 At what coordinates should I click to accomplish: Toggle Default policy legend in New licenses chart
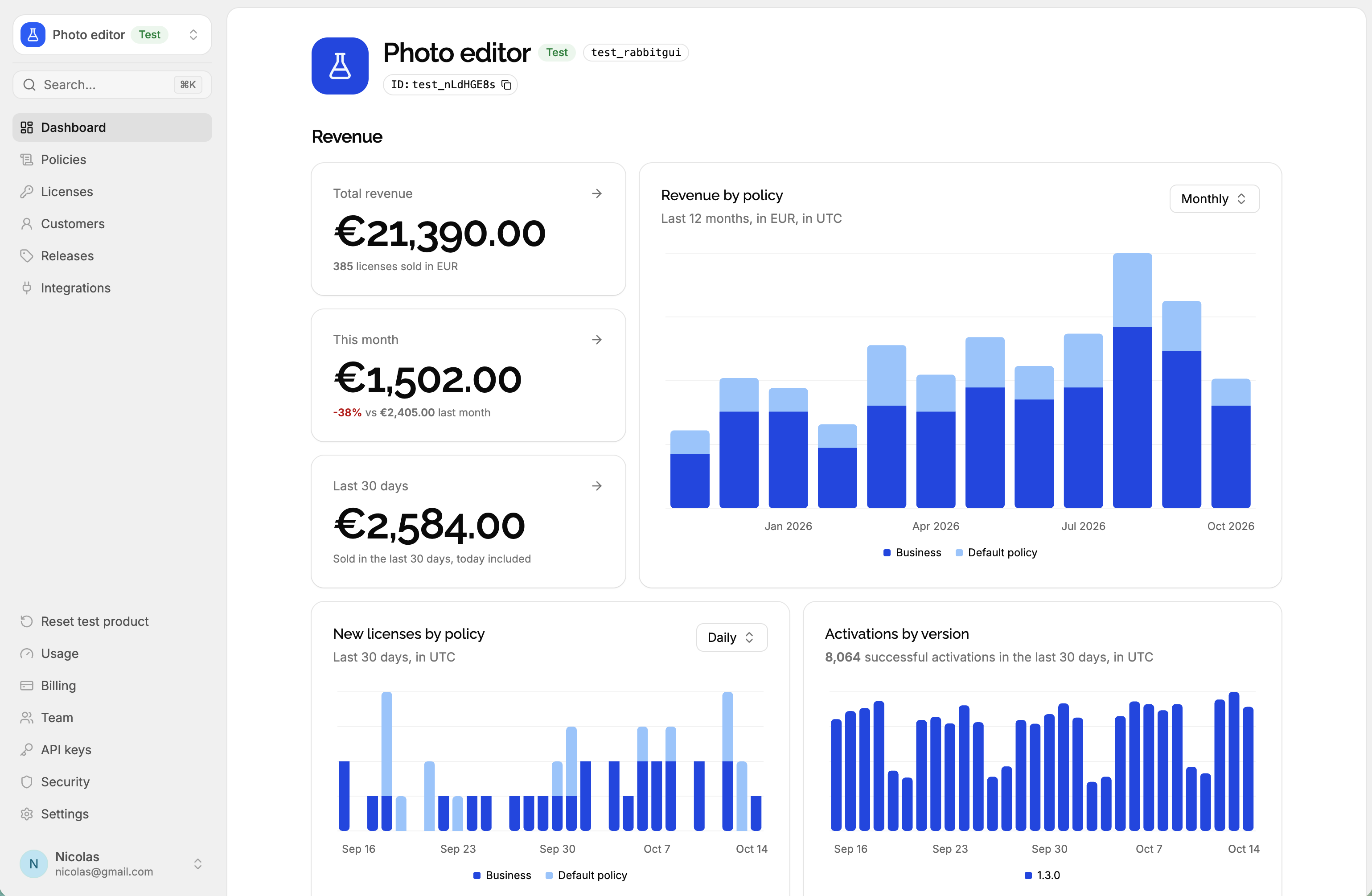pyautogui.click(x=586, y=875)
